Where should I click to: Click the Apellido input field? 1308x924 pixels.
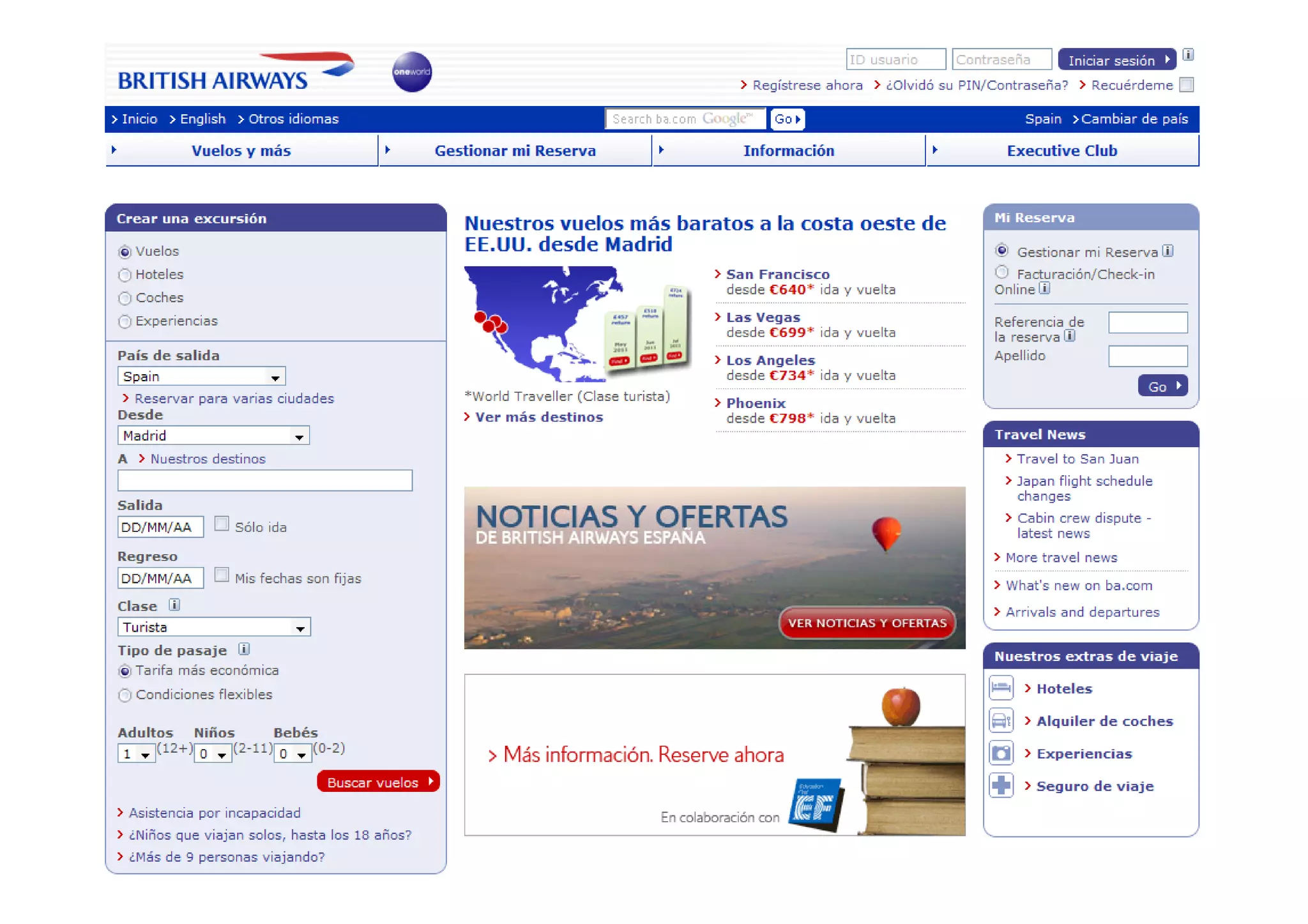point(1148,356)
